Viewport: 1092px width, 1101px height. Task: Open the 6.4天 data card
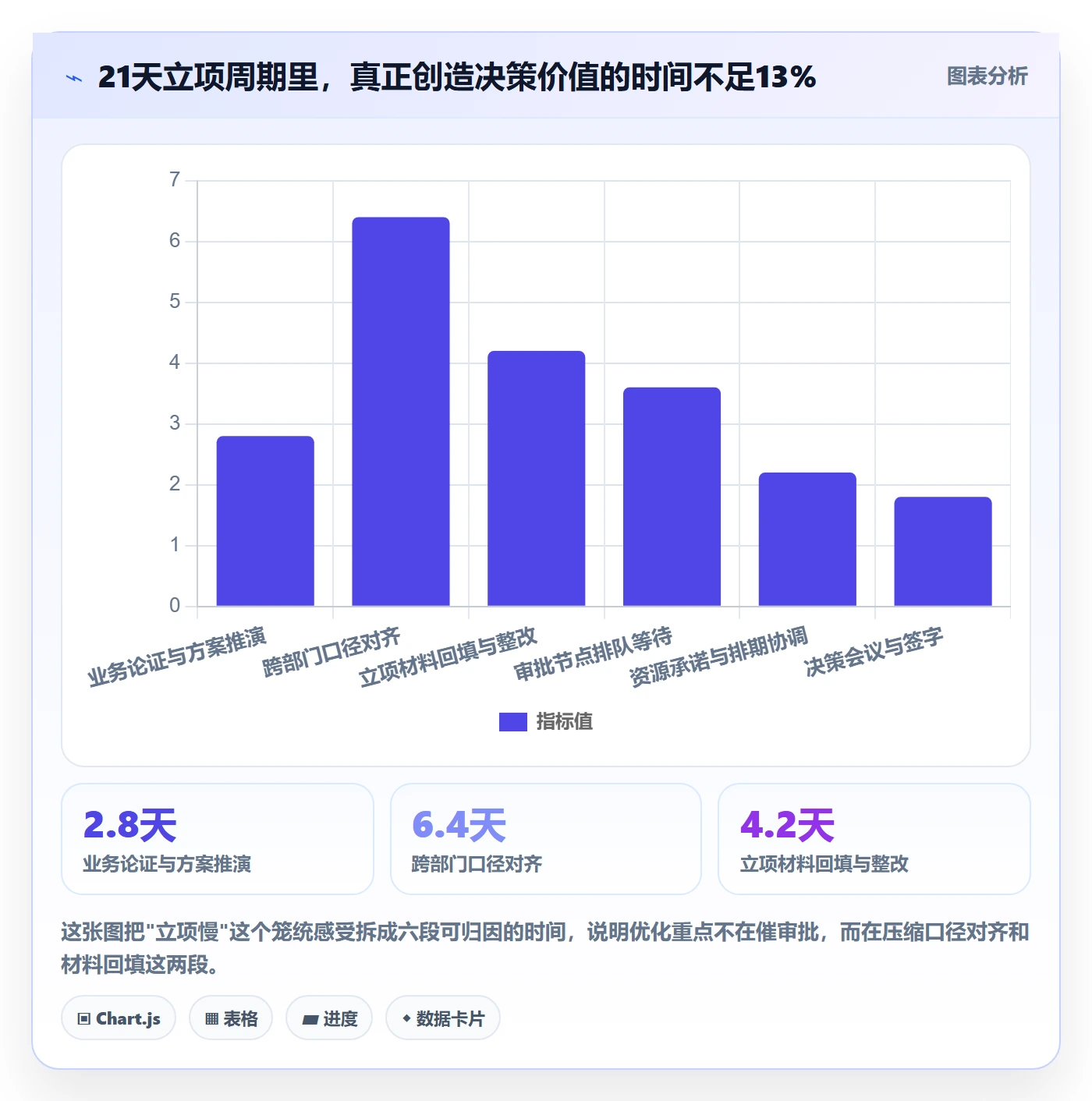point(546,839)
